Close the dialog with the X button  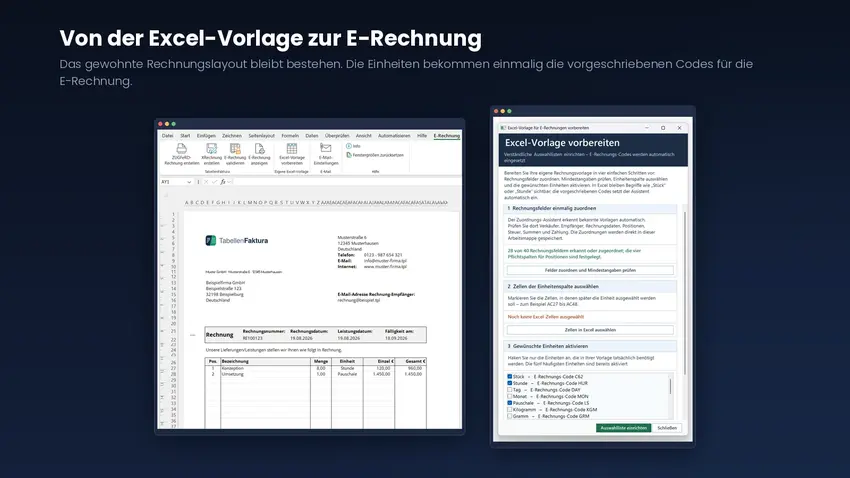[x=679, y=128]
